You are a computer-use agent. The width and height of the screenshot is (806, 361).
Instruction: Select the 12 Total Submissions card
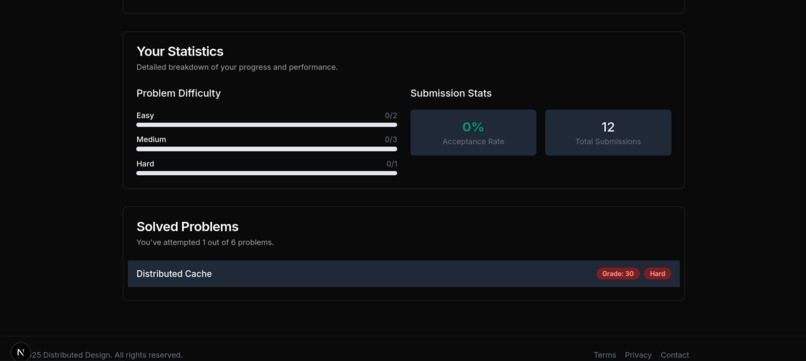(608, 132)
